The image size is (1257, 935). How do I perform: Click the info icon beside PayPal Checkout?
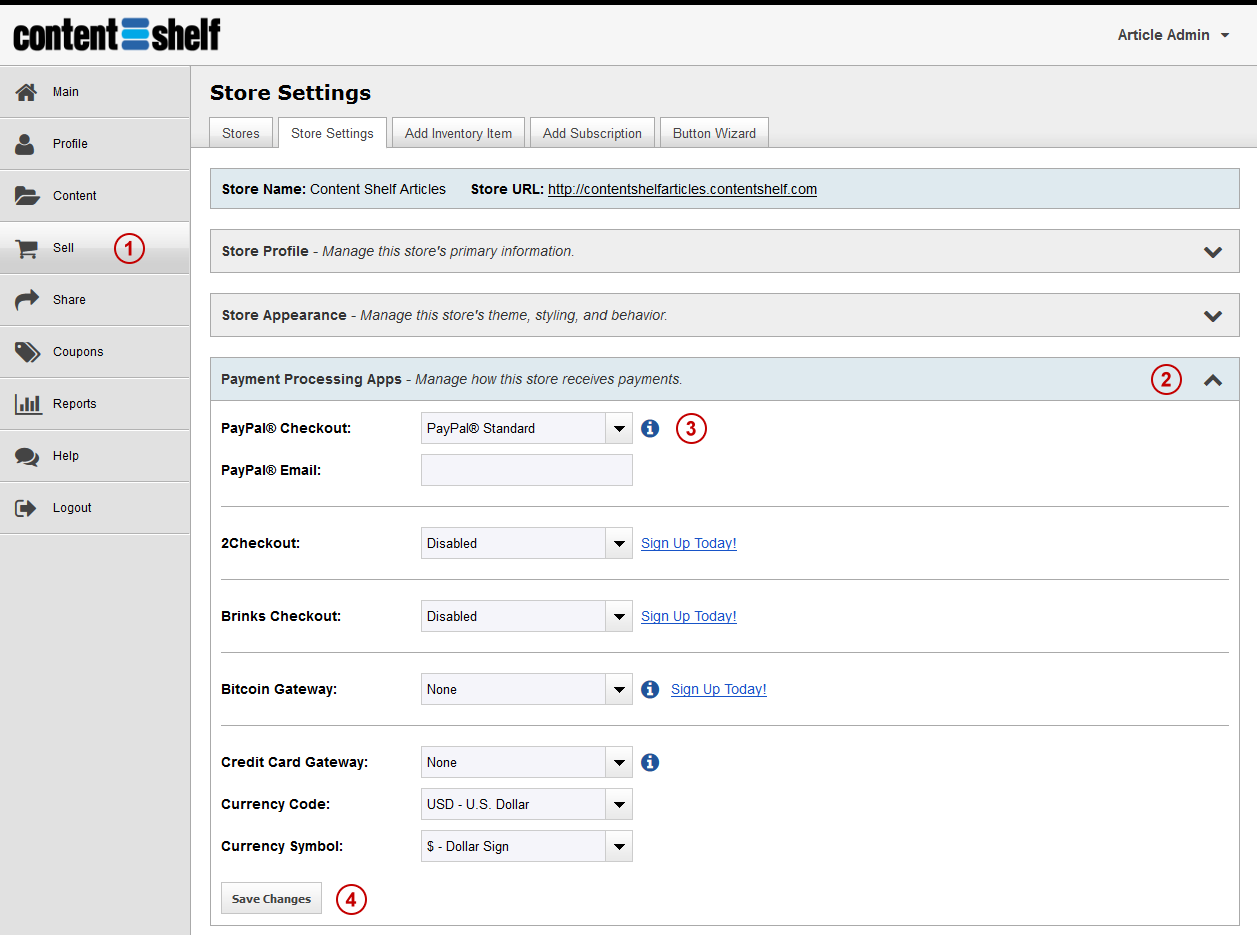[650, 428]
